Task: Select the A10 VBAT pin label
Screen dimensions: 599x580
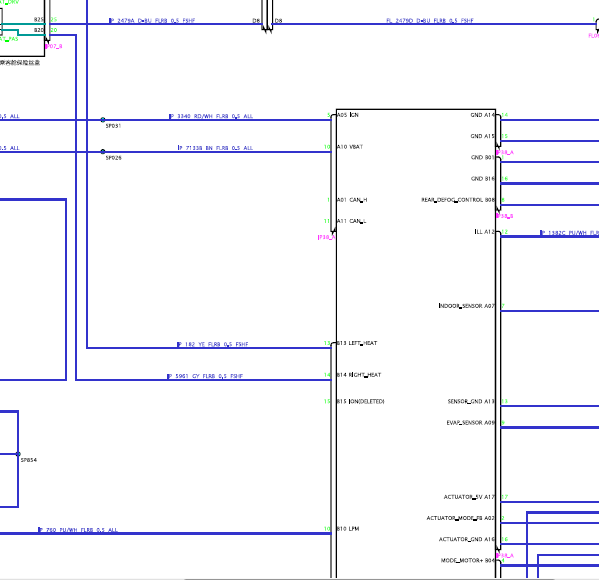Action: coord(350,147)
